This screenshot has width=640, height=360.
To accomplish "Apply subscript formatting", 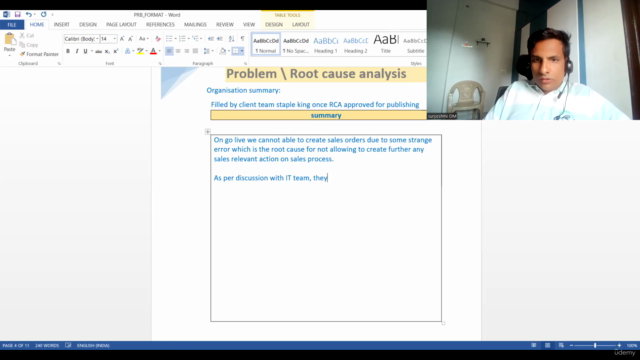I will point(107,51).
